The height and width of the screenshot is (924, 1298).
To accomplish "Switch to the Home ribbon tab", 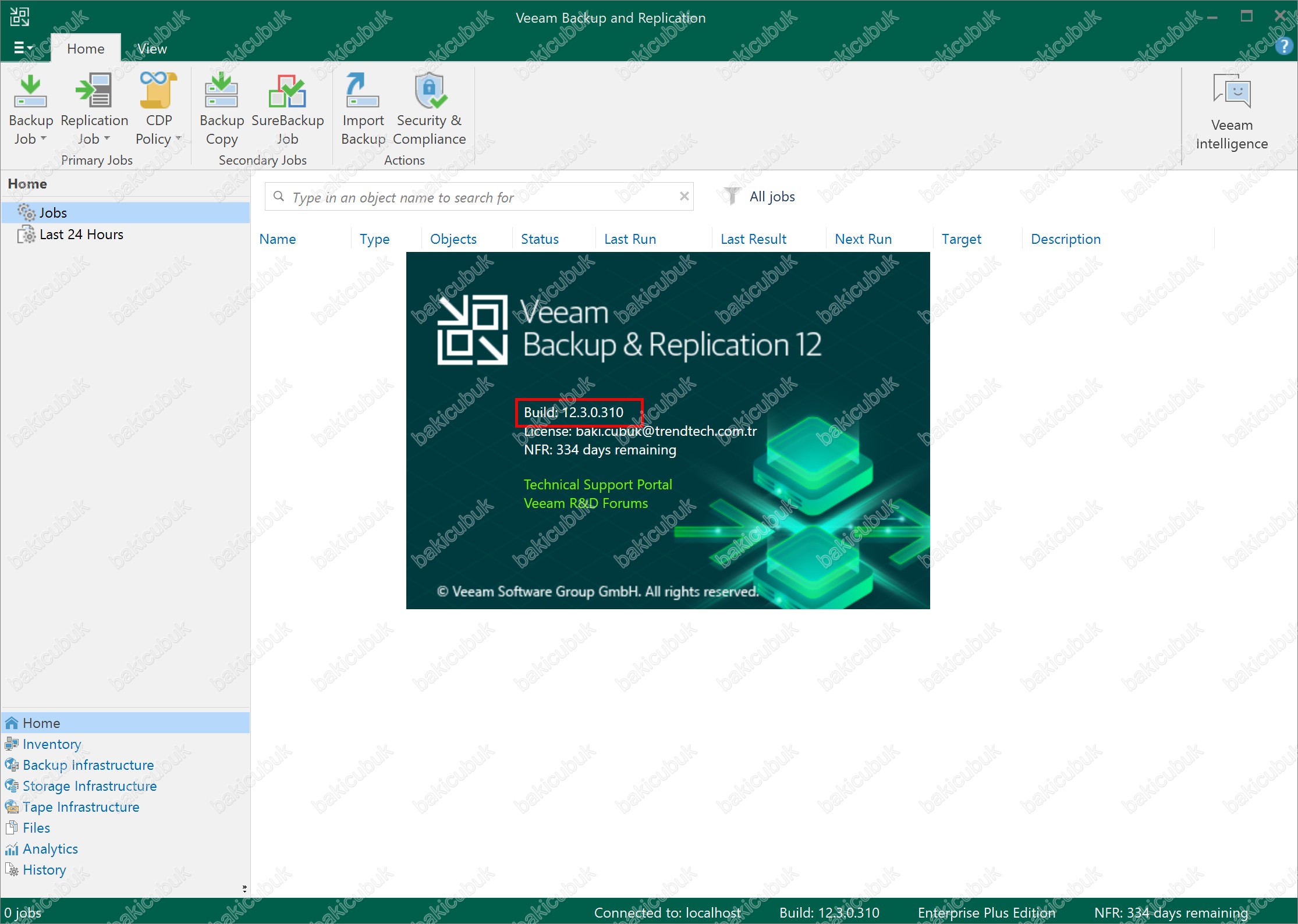I will click(x=86, y=48).
